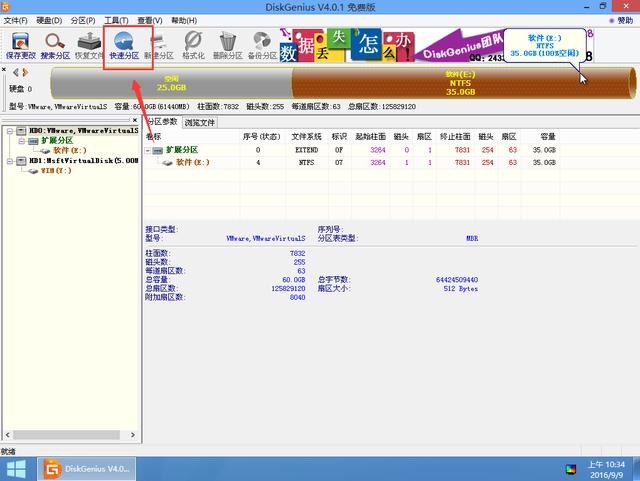Click the 容量 column header

pyautogui.click(x=548, y=136)
